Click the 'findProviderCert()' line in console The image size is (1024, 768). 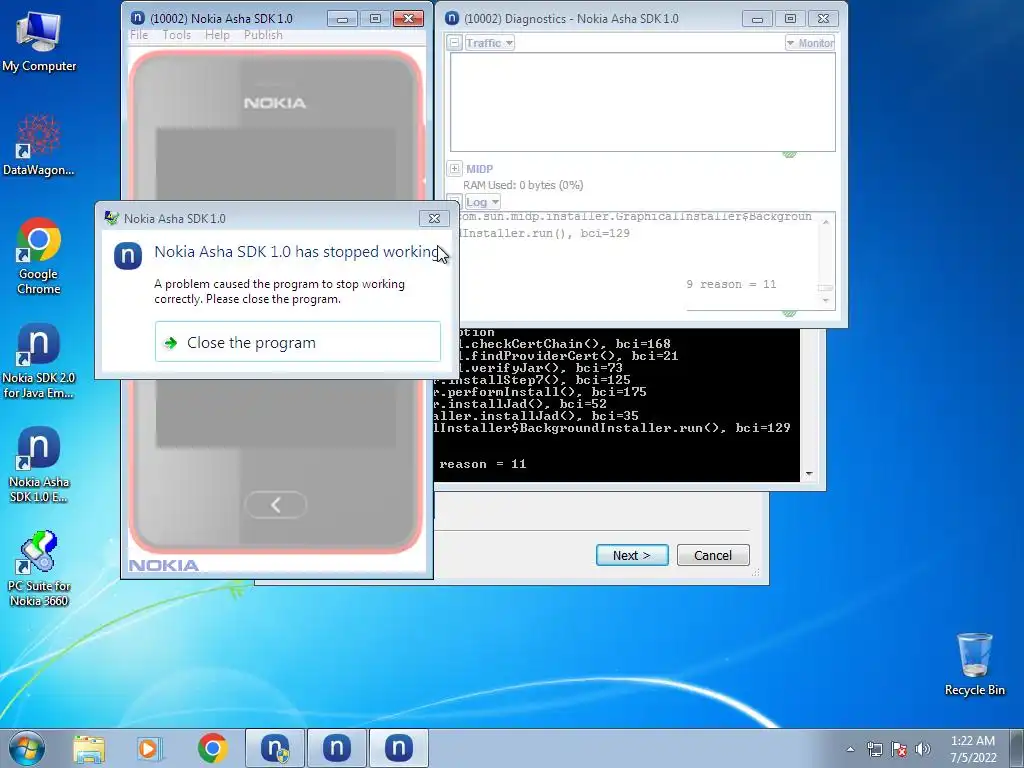[569, 356]
